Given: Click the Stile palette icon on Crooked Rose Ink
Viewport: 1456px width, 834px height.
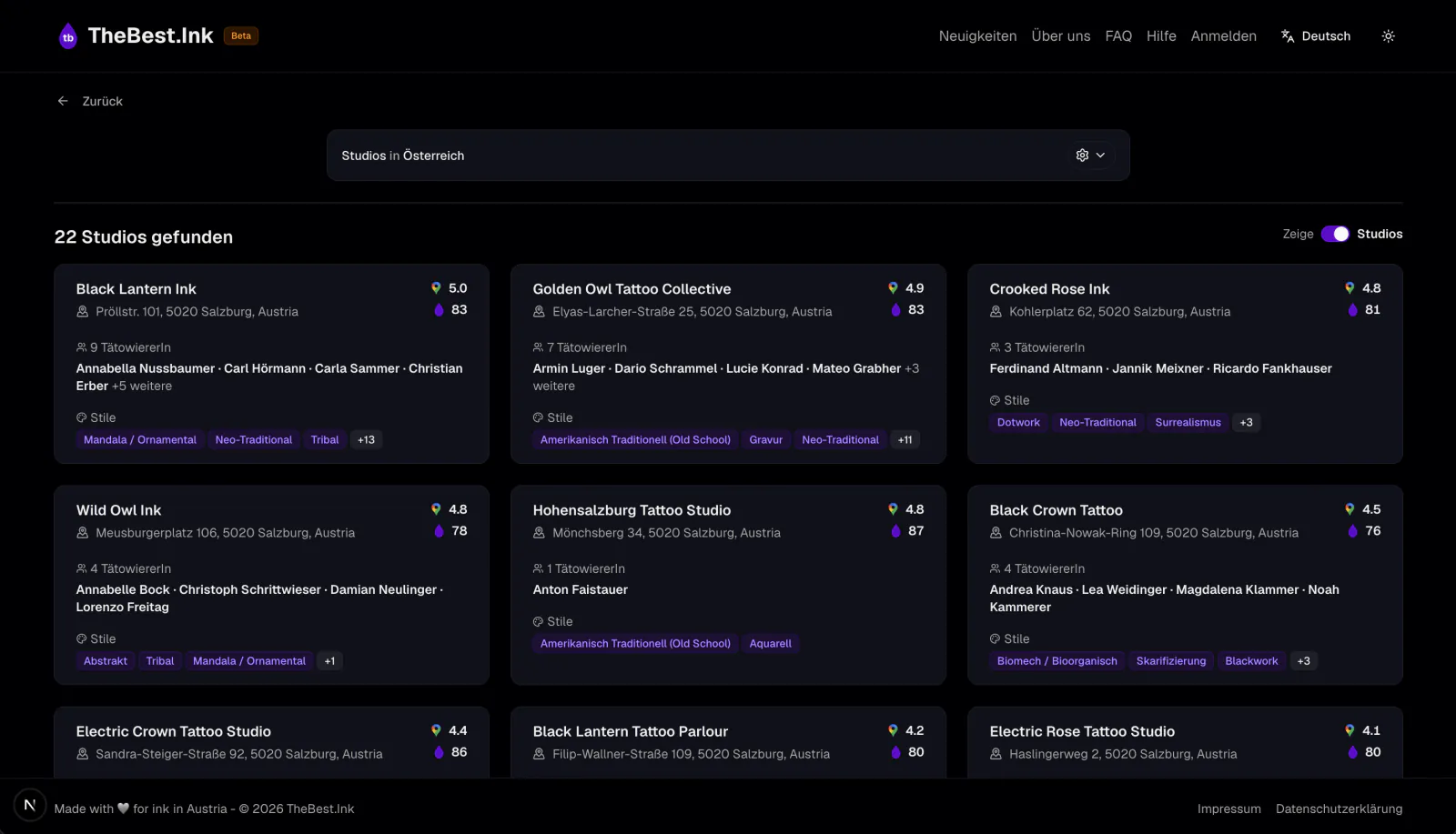Looking at the screenshot, I should pyautogui.click(x=995, y=400).
